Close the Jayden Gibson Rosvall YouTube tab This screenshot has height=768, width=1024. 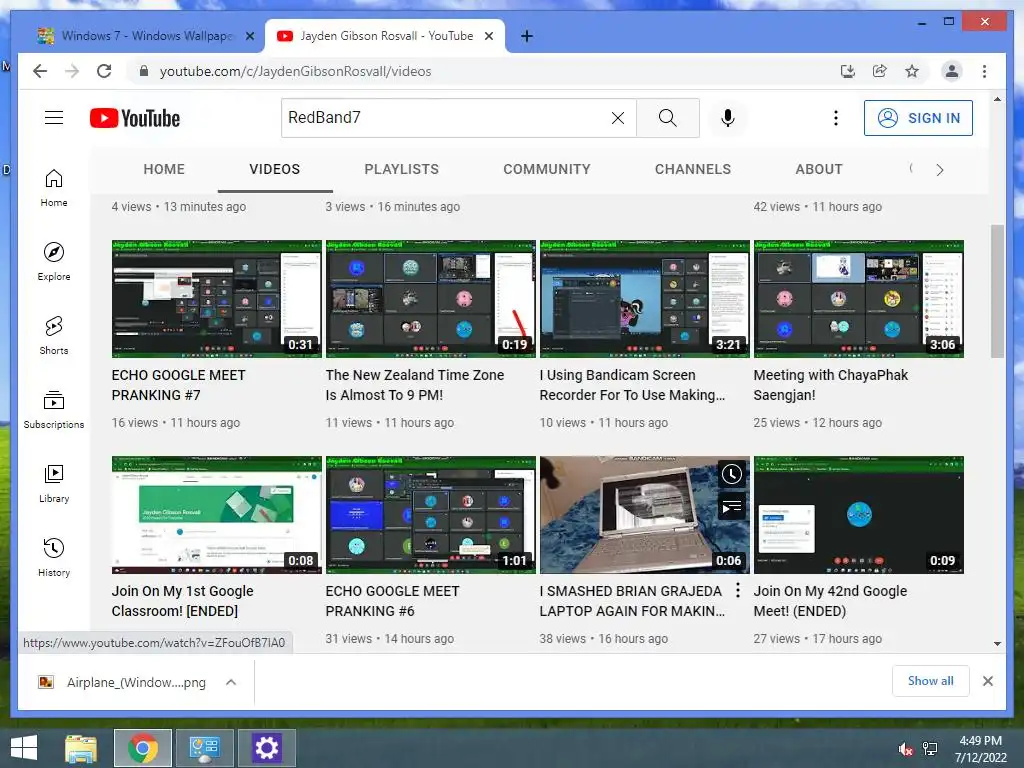click(488, 36)
